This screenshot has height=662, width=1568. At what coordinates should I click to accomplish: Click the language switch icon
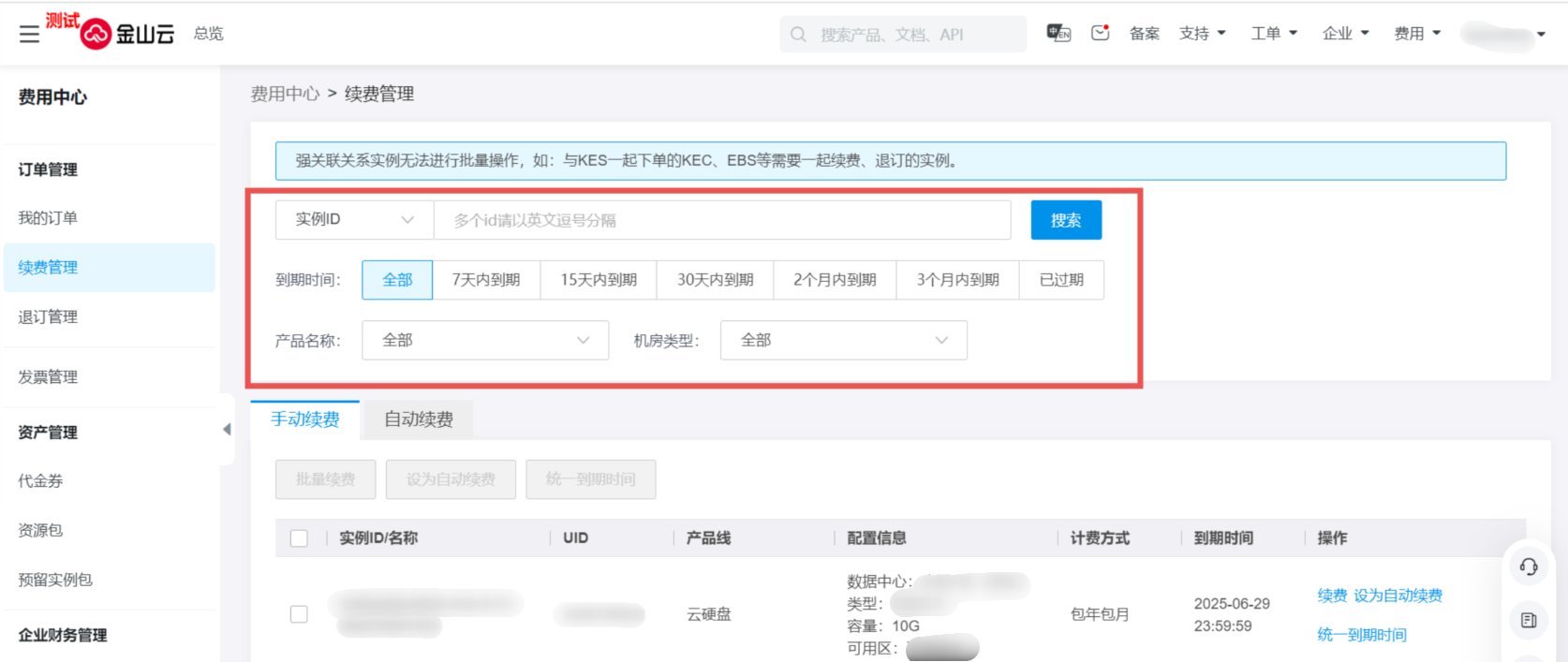pyautogui.click(x=1058, y=34)
